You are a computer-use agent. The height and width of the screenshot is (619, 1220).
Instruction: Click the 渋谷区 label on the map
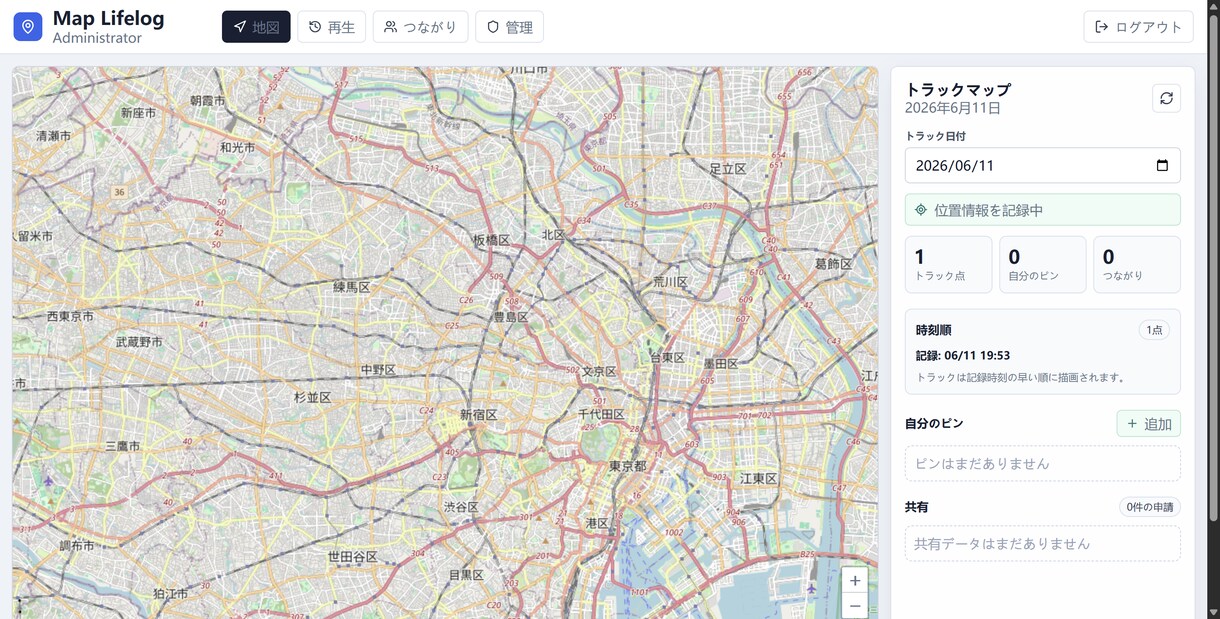click(x=462, y=507)
